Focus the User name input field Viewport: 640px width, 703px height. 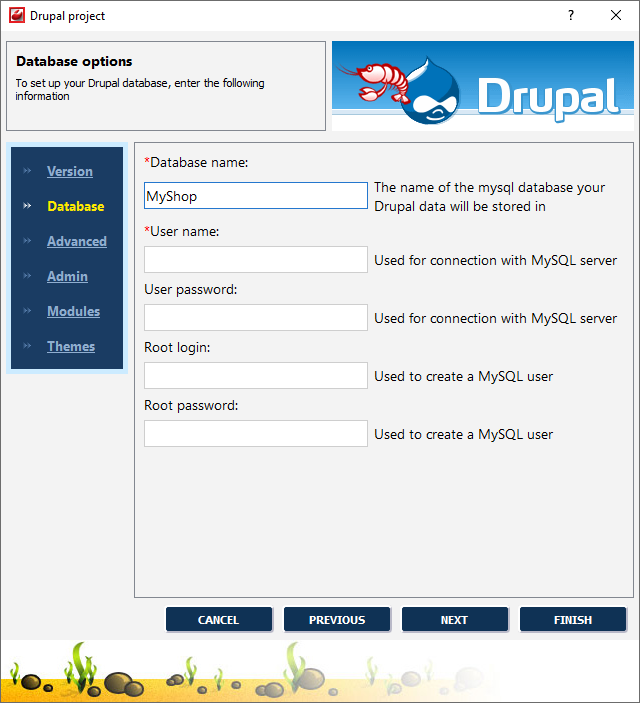(x=256, y=259)
